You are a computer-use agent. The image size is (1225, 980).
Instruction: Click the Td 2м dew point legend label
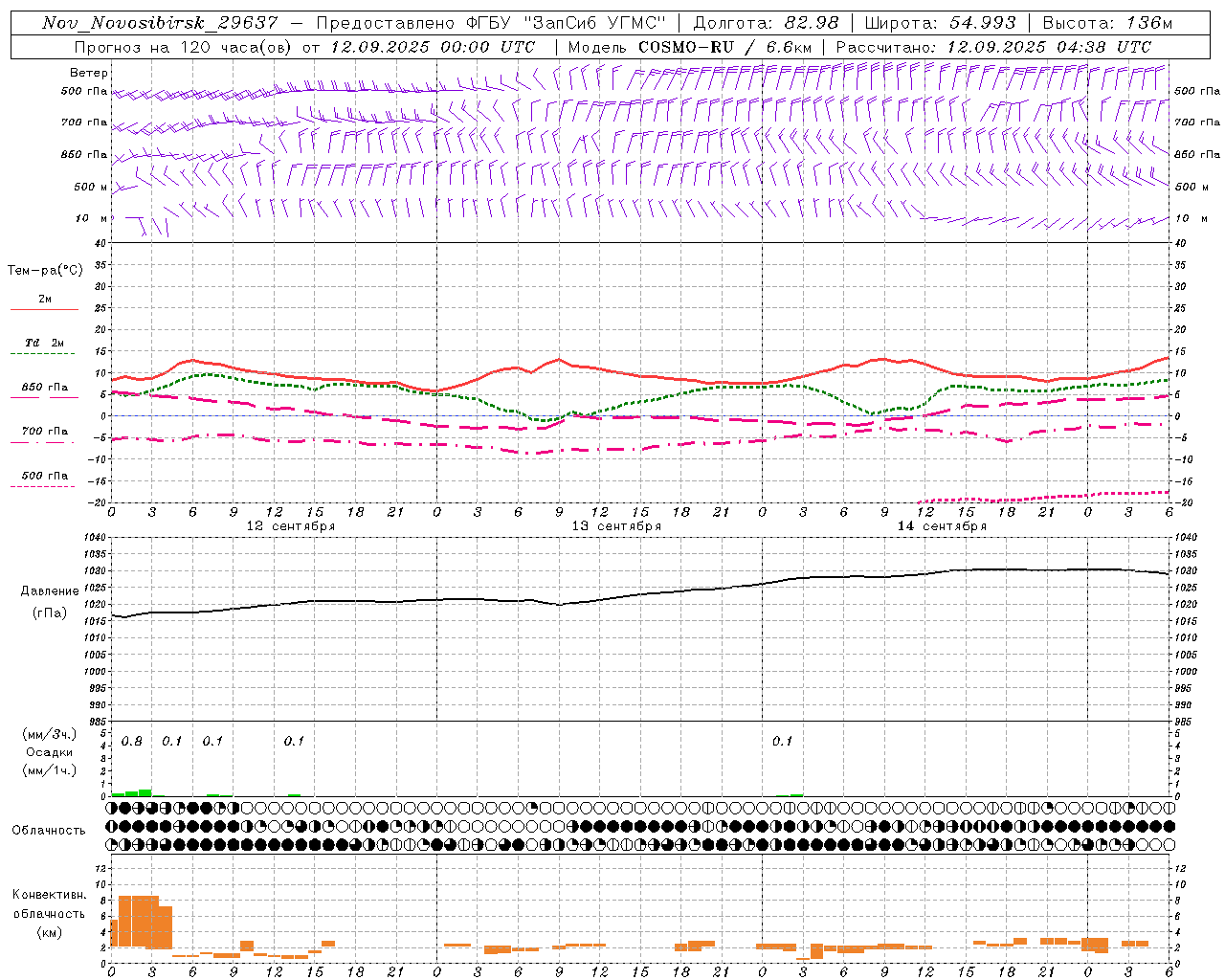(45, 343)
